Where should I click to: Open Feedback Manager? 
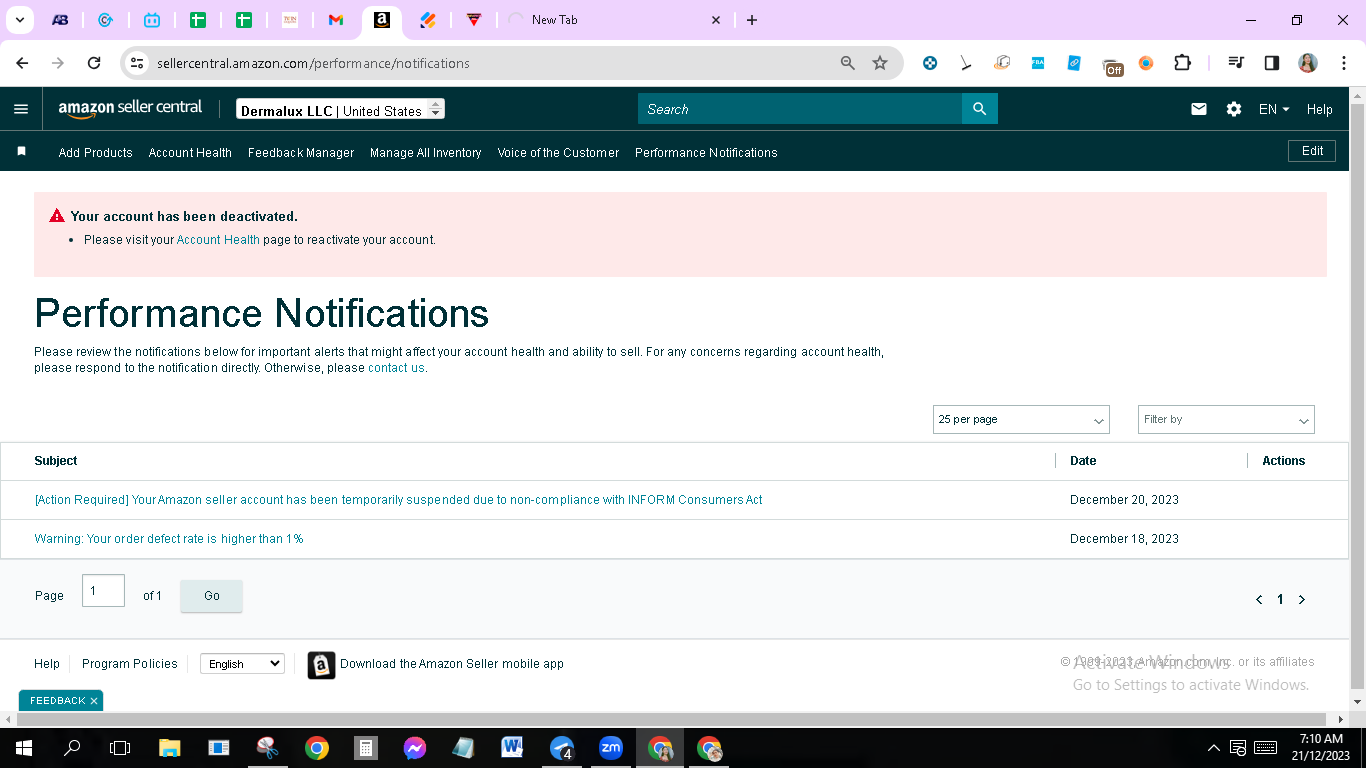(x=301, y=153)
